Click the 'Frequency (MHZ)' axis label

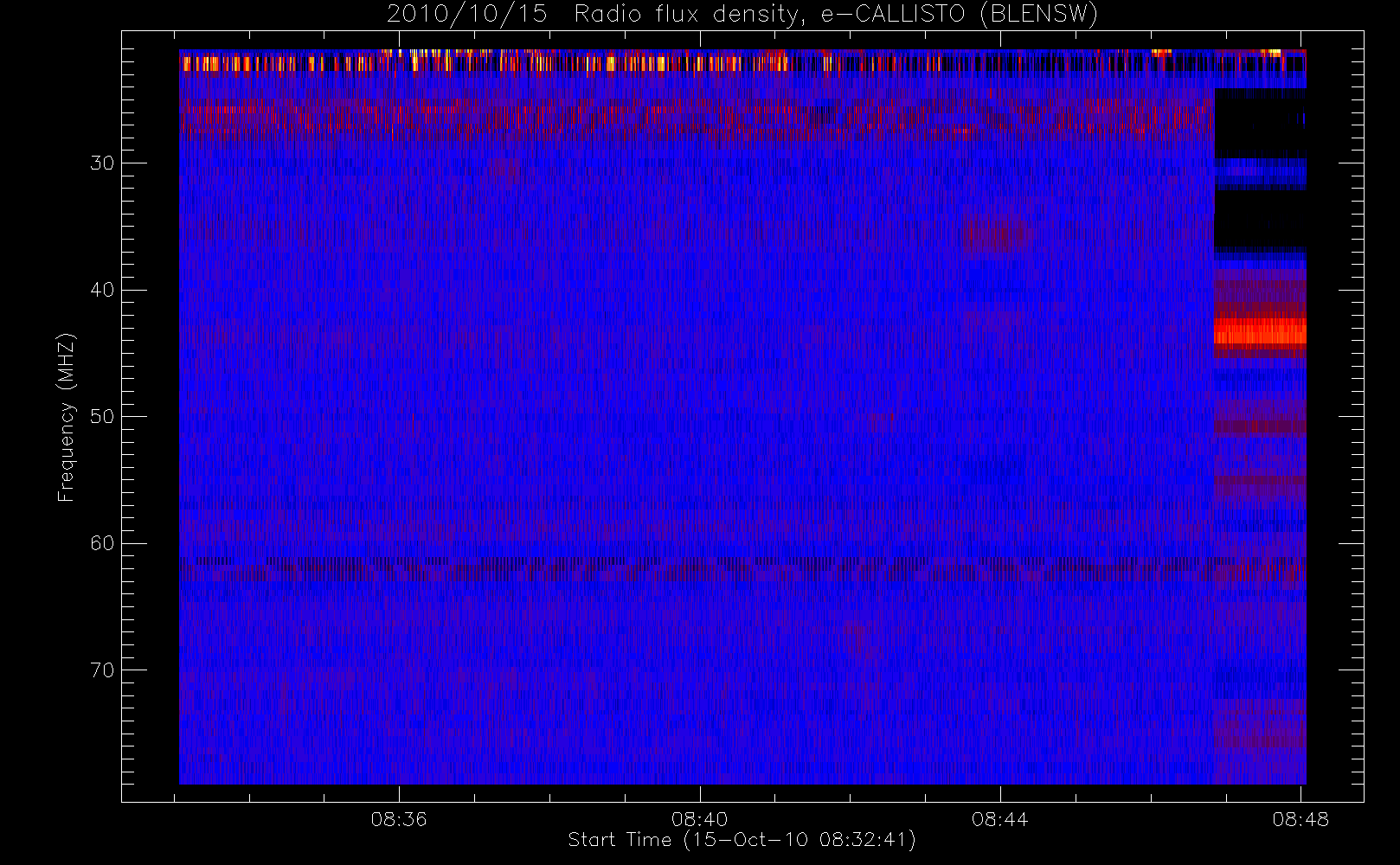(x=67, y=417)
